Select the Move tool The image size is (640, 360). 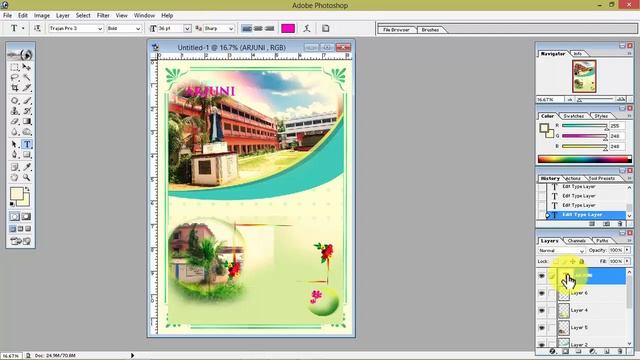pos(27,67)
